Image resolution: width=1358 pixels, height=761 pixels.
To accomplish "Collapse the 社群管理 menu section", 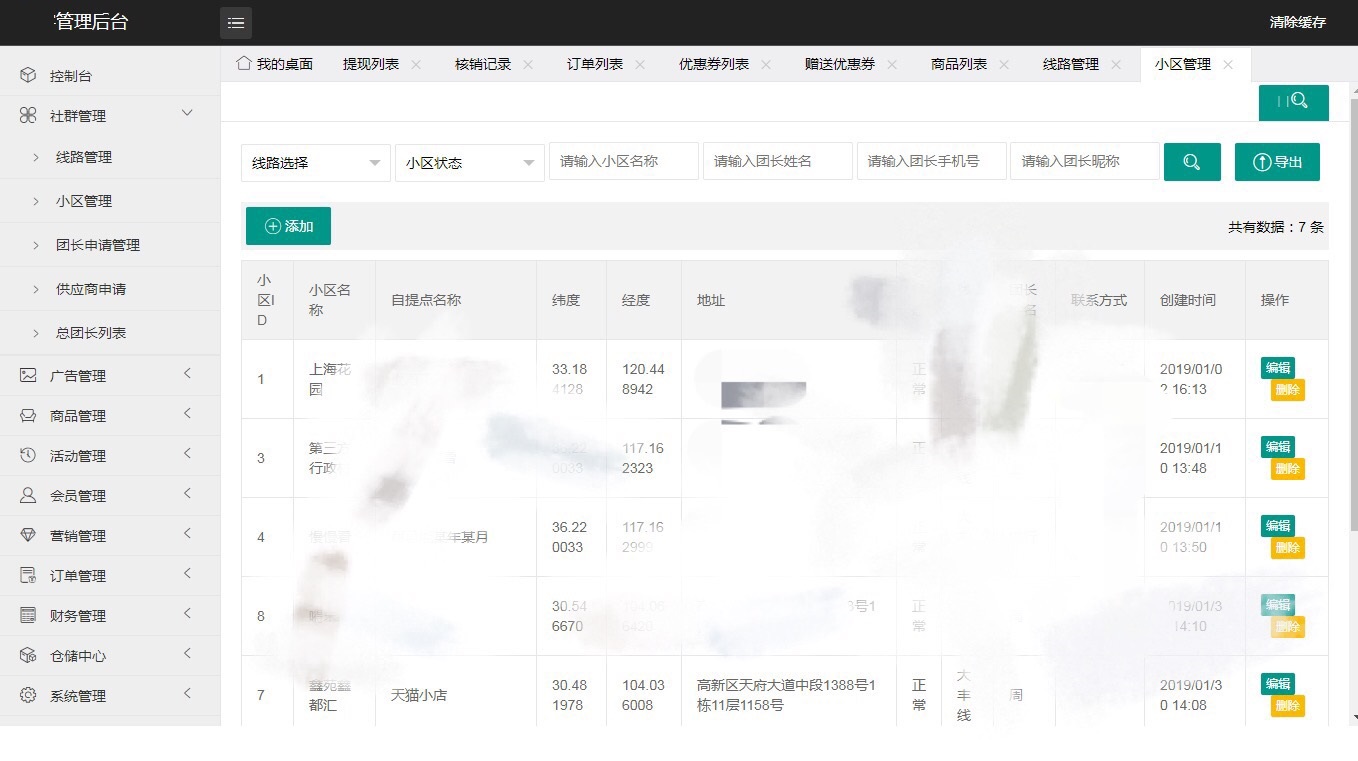I will (186, 114).
